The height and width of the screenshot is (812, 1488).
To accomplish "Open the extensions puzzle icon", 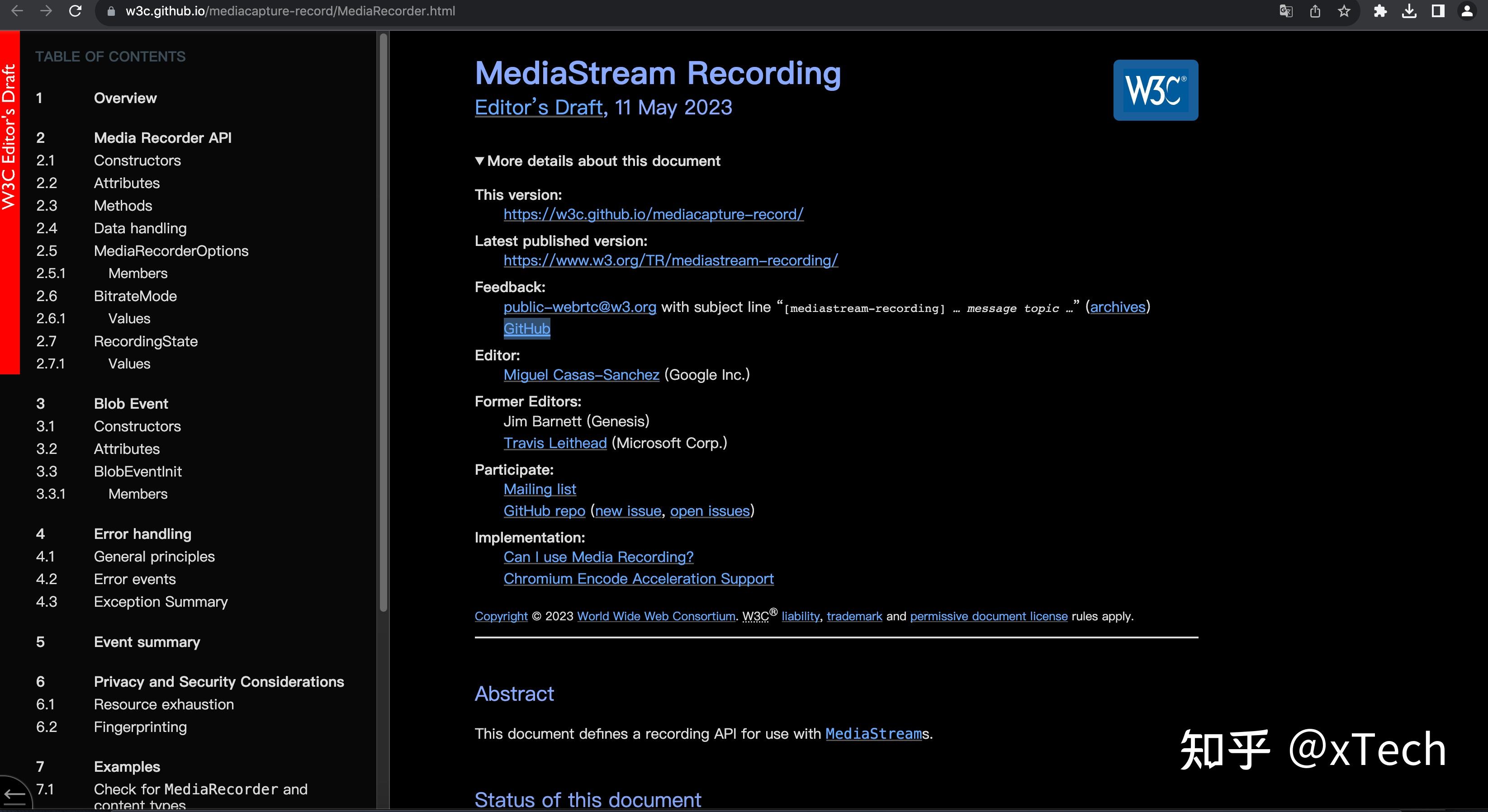I will [x=1380, y=11].
